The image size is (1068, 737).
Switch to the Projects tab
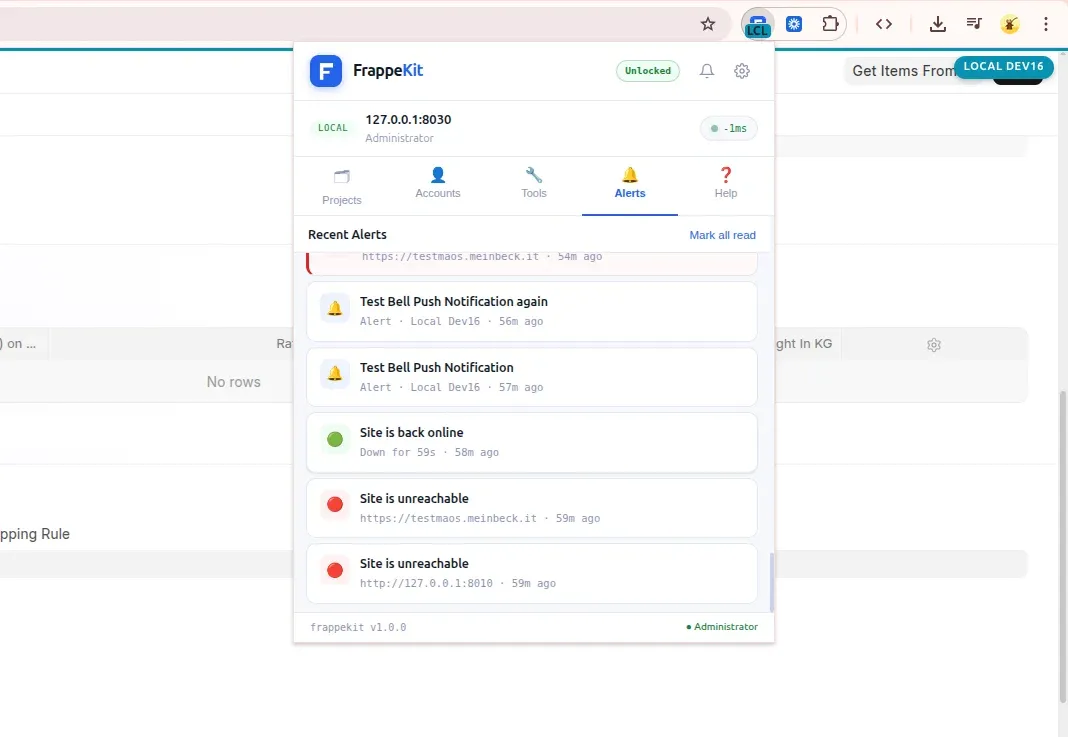pos(342,187)
